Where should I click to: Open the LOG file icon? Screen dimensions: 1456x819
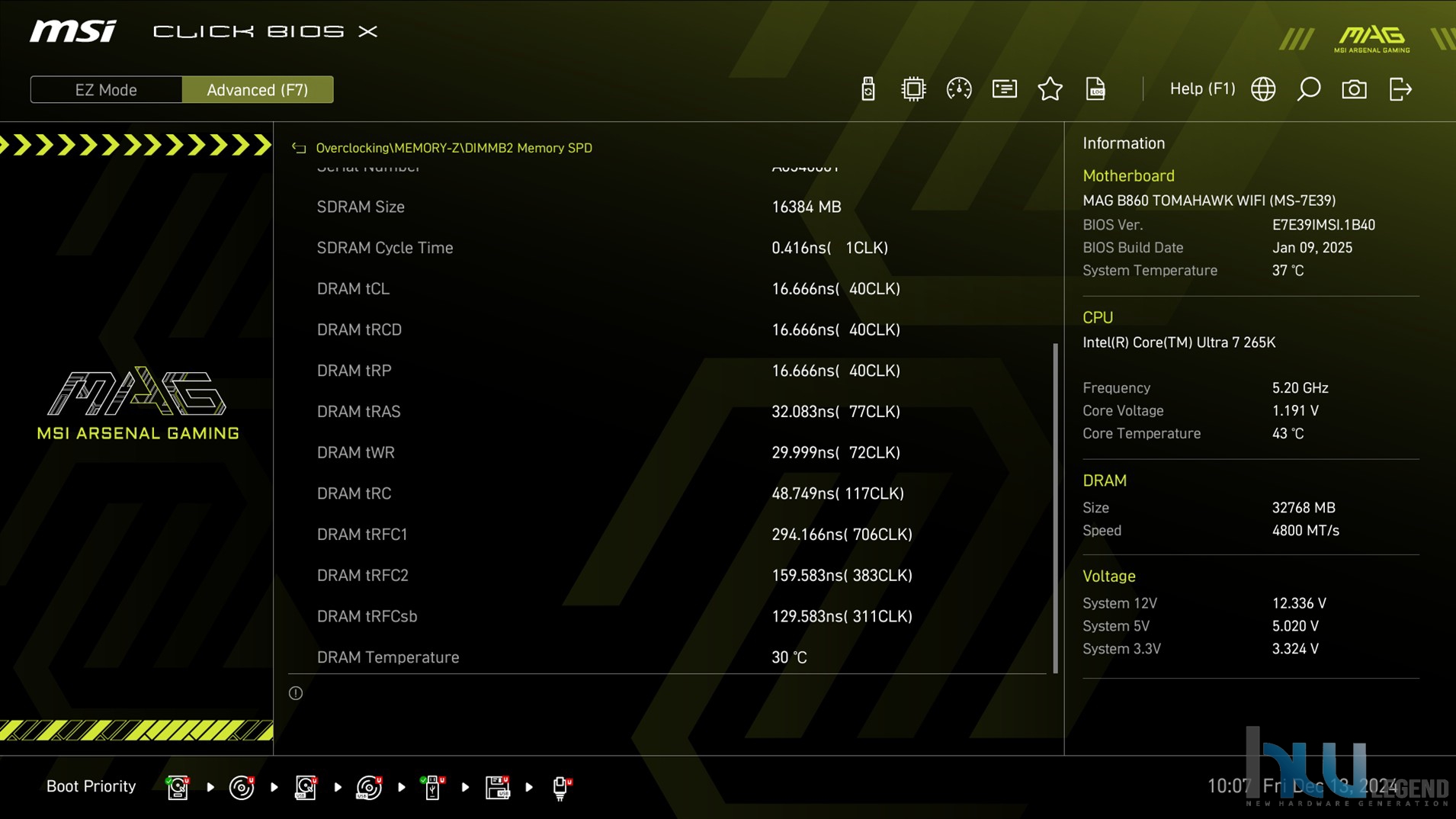(x=1095, y=89)
